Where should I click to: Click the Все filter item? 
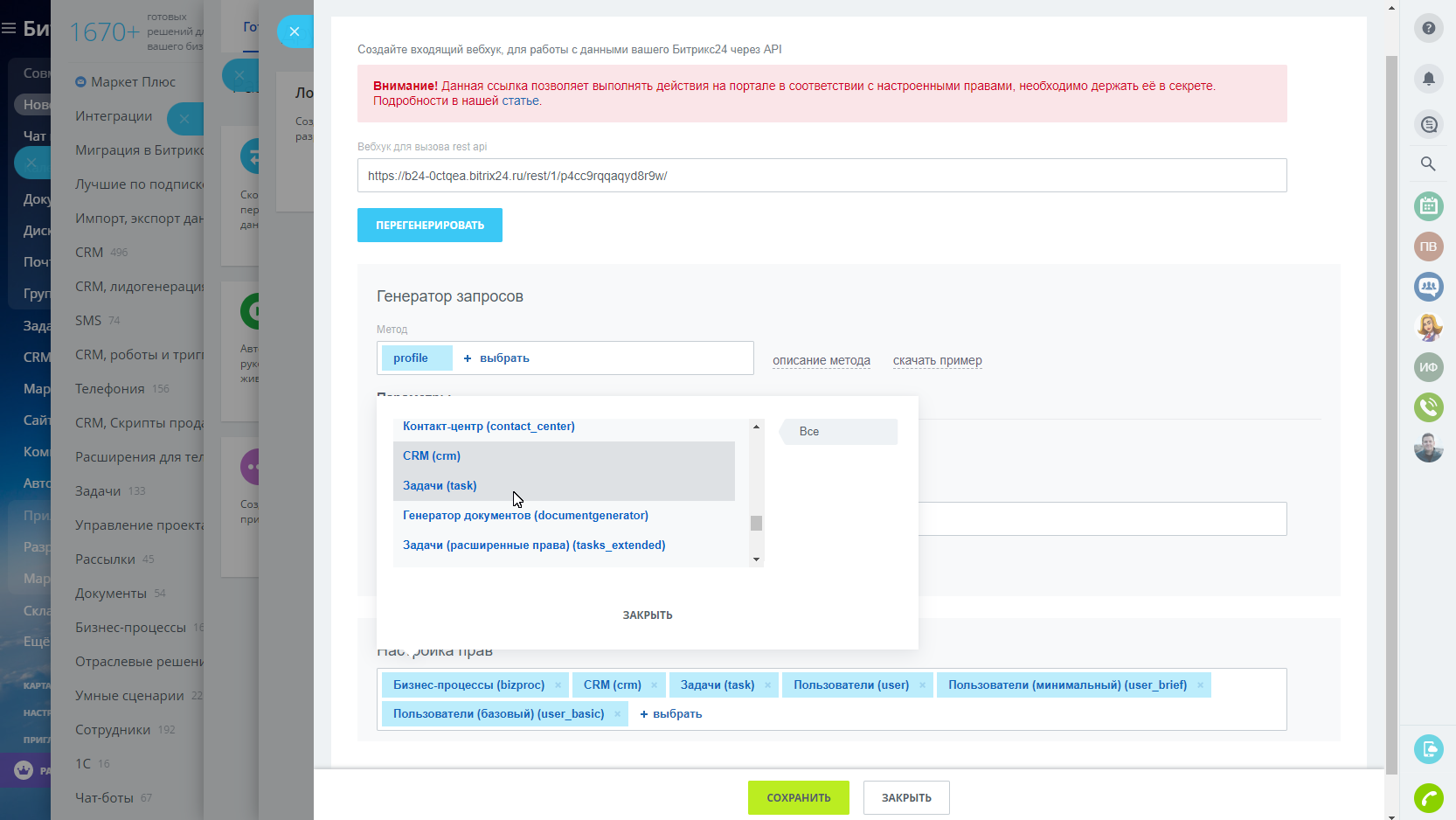(x=838, y=432)
